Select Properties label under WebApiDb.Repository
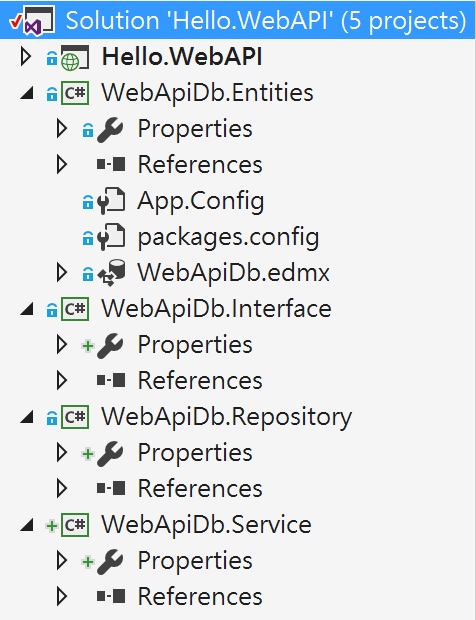476x620 pixels. coord(195,453)
